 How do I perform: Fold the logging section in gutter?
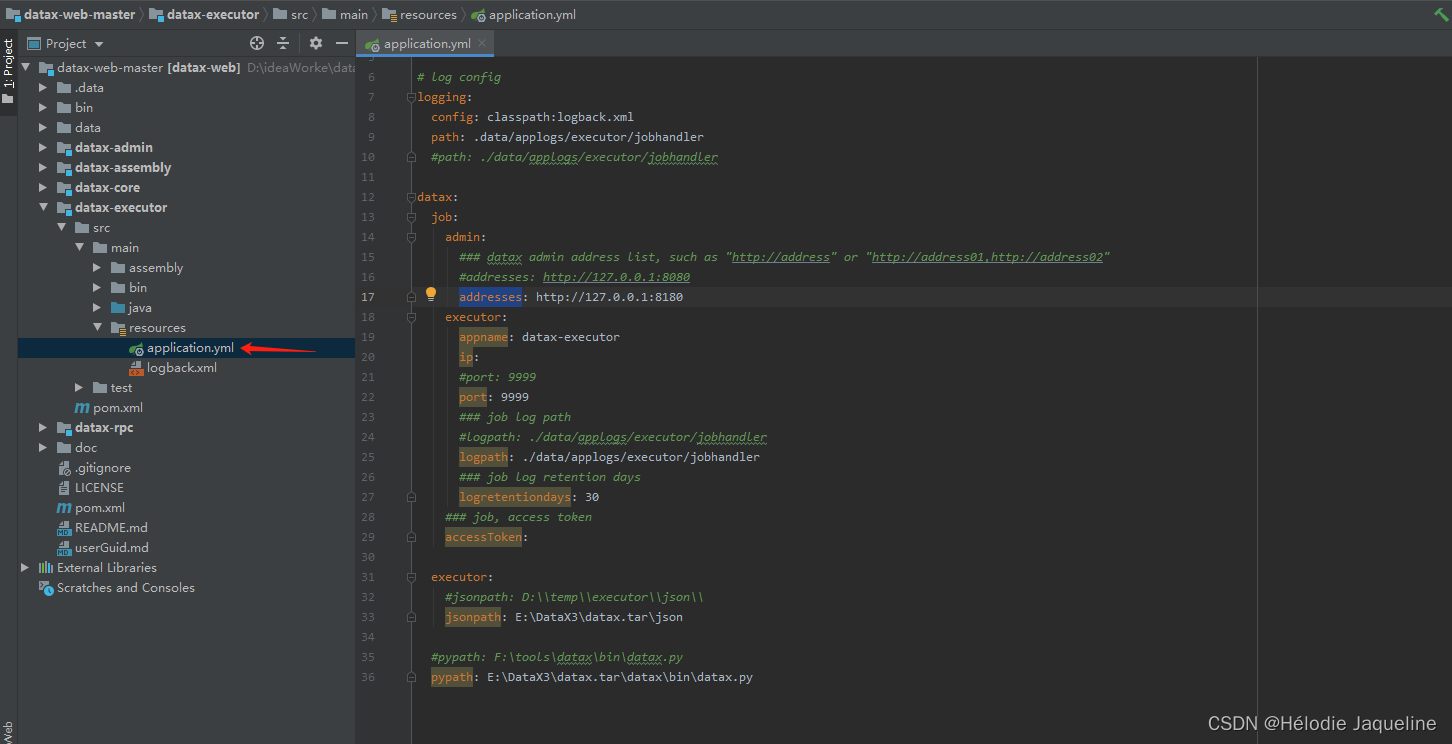pos(410,97)
